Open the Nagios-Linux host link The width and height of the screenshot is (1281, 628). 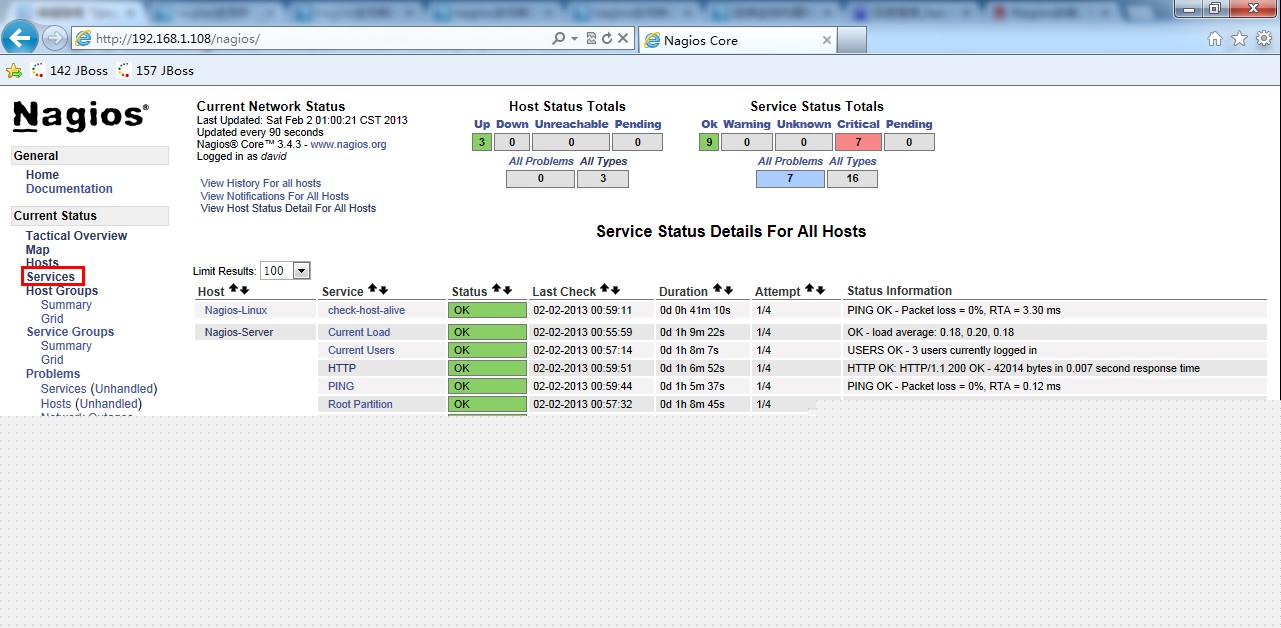pos(236,311)
